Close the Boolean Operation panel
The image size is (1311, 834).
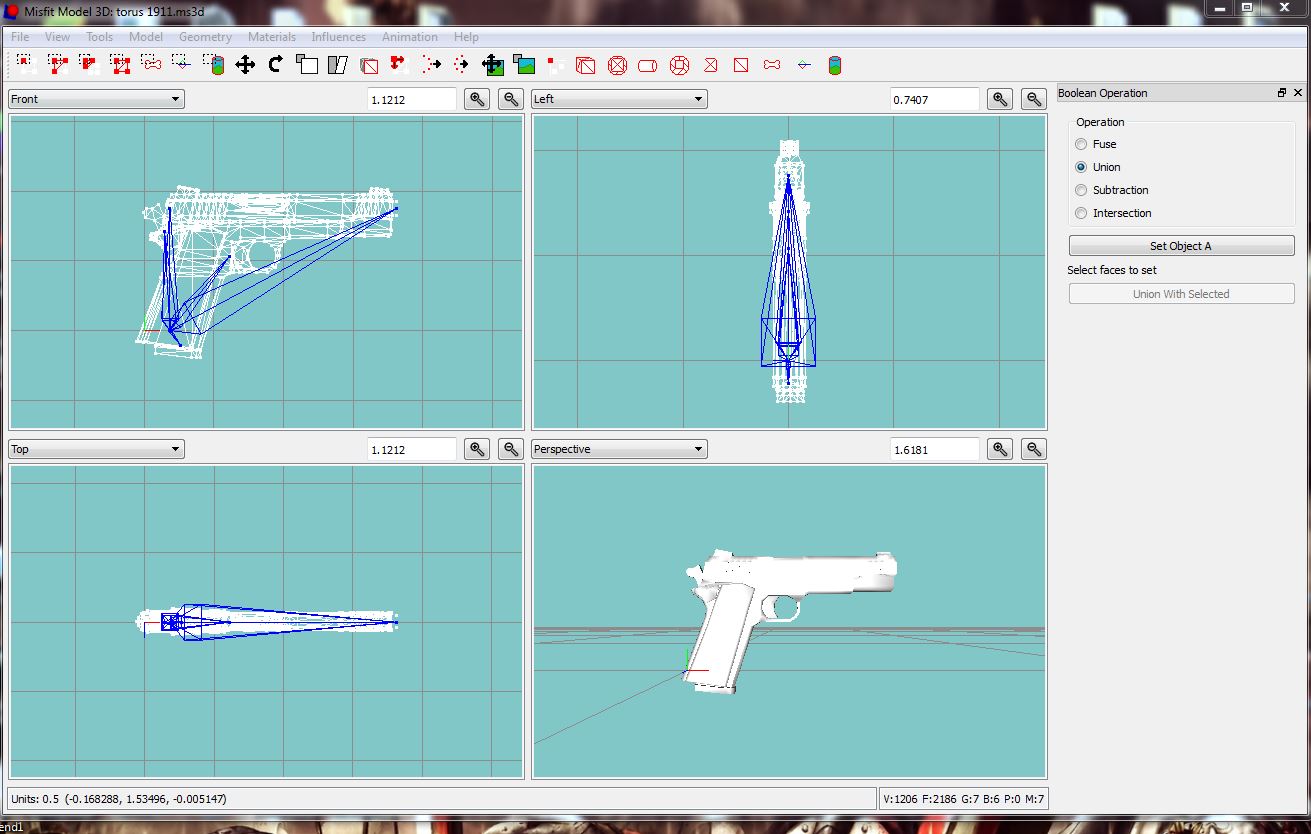pyautogui.click(x=1298, y=93)
